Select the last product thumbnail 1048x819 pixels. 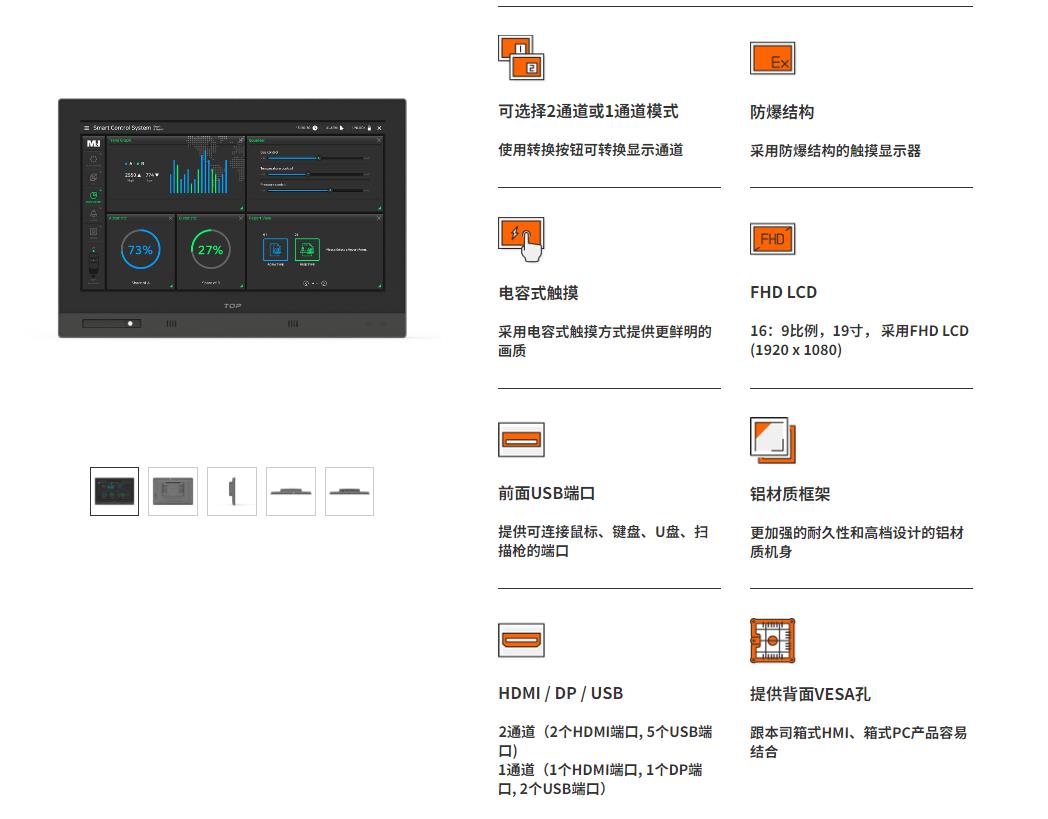349,492
